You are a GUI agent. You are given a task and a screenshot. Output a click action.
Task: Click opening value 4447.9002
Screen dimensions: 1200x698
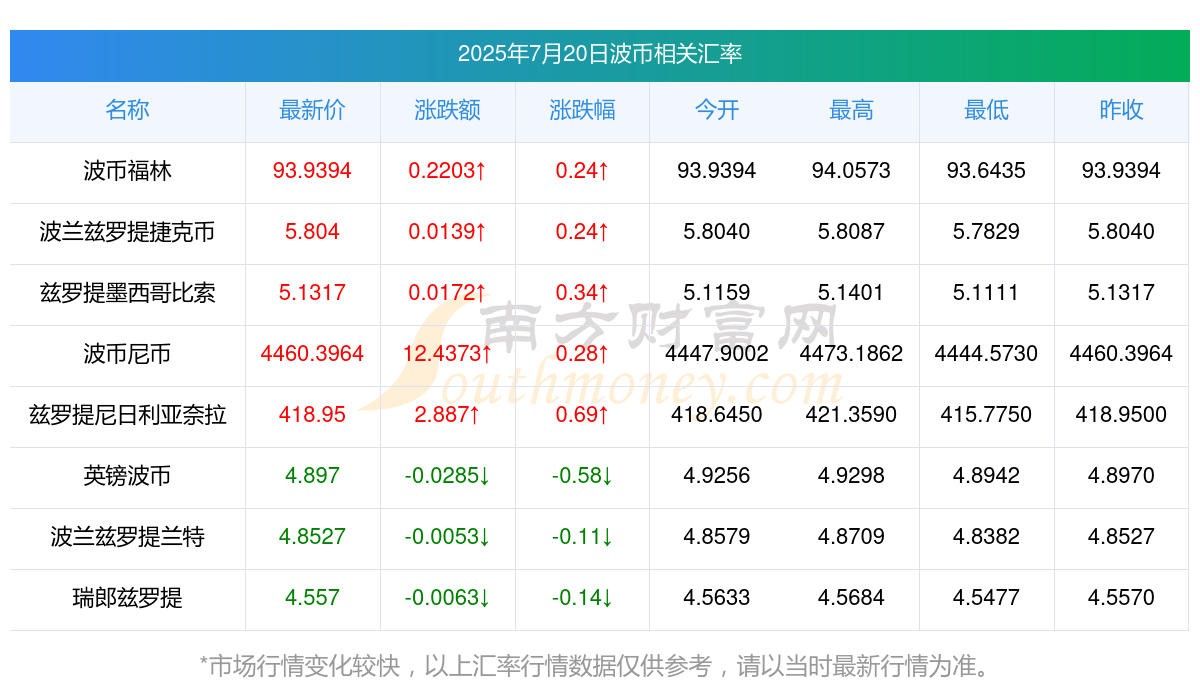717,354
